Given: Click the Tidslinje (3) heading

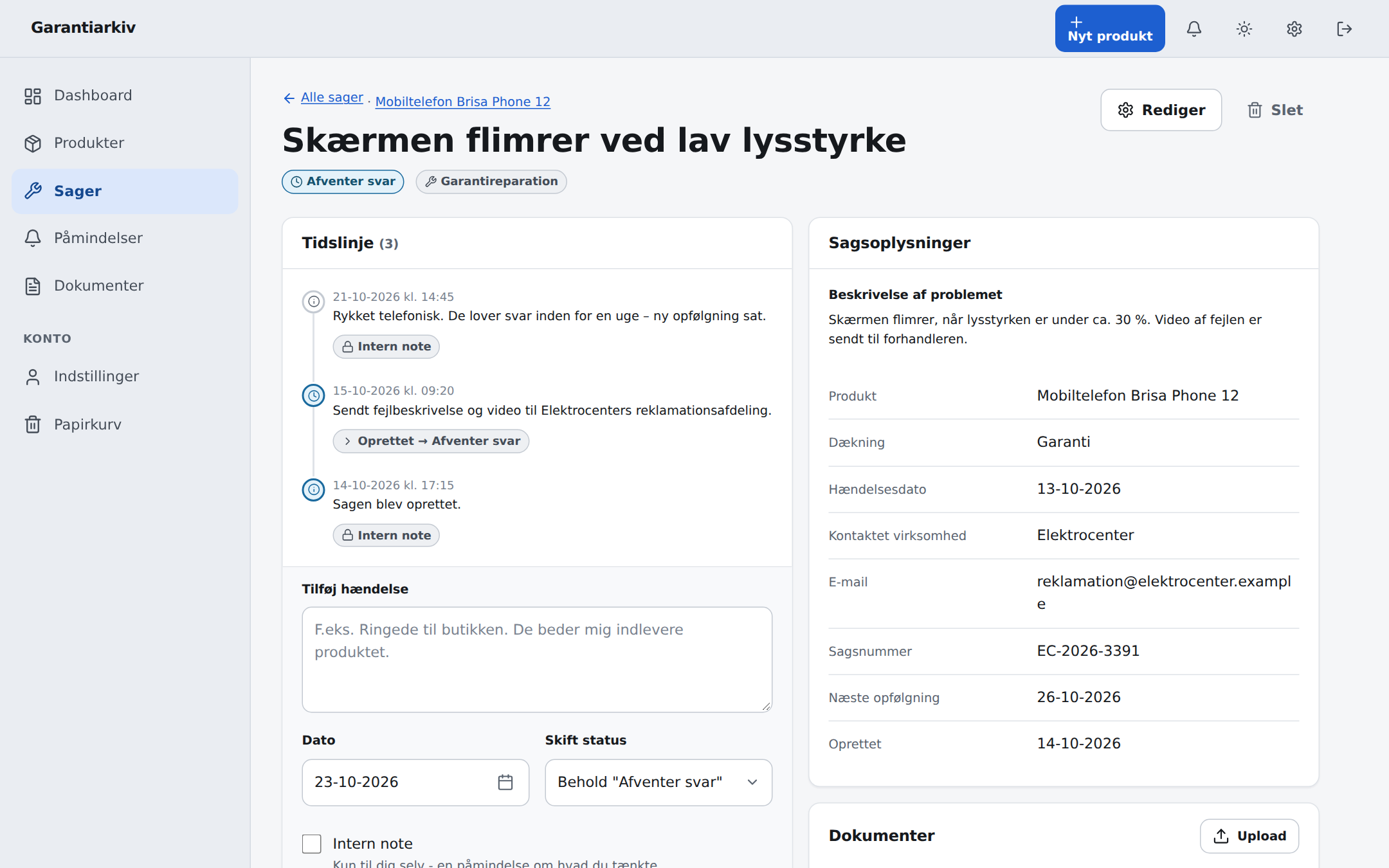Looking at the screenshot, I should point(350,243).
